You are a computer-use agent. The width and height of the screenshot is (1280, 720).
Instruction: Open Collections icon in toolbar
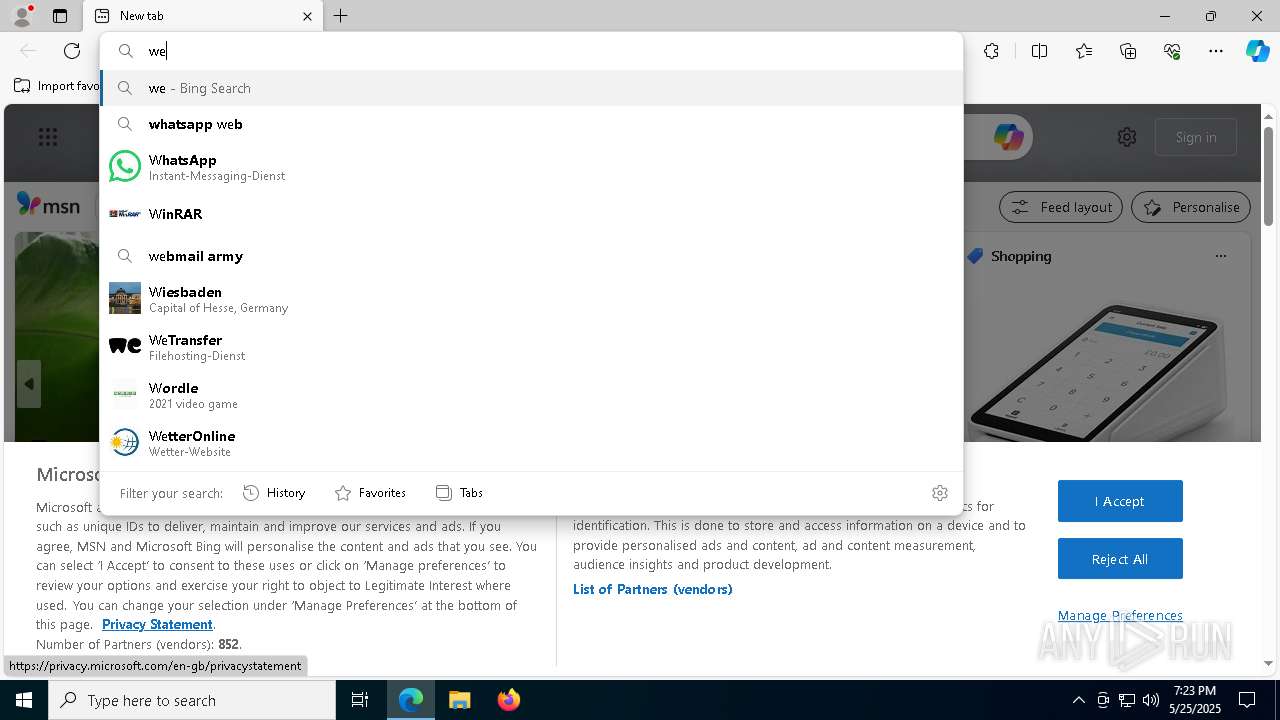pos(1128,51)
